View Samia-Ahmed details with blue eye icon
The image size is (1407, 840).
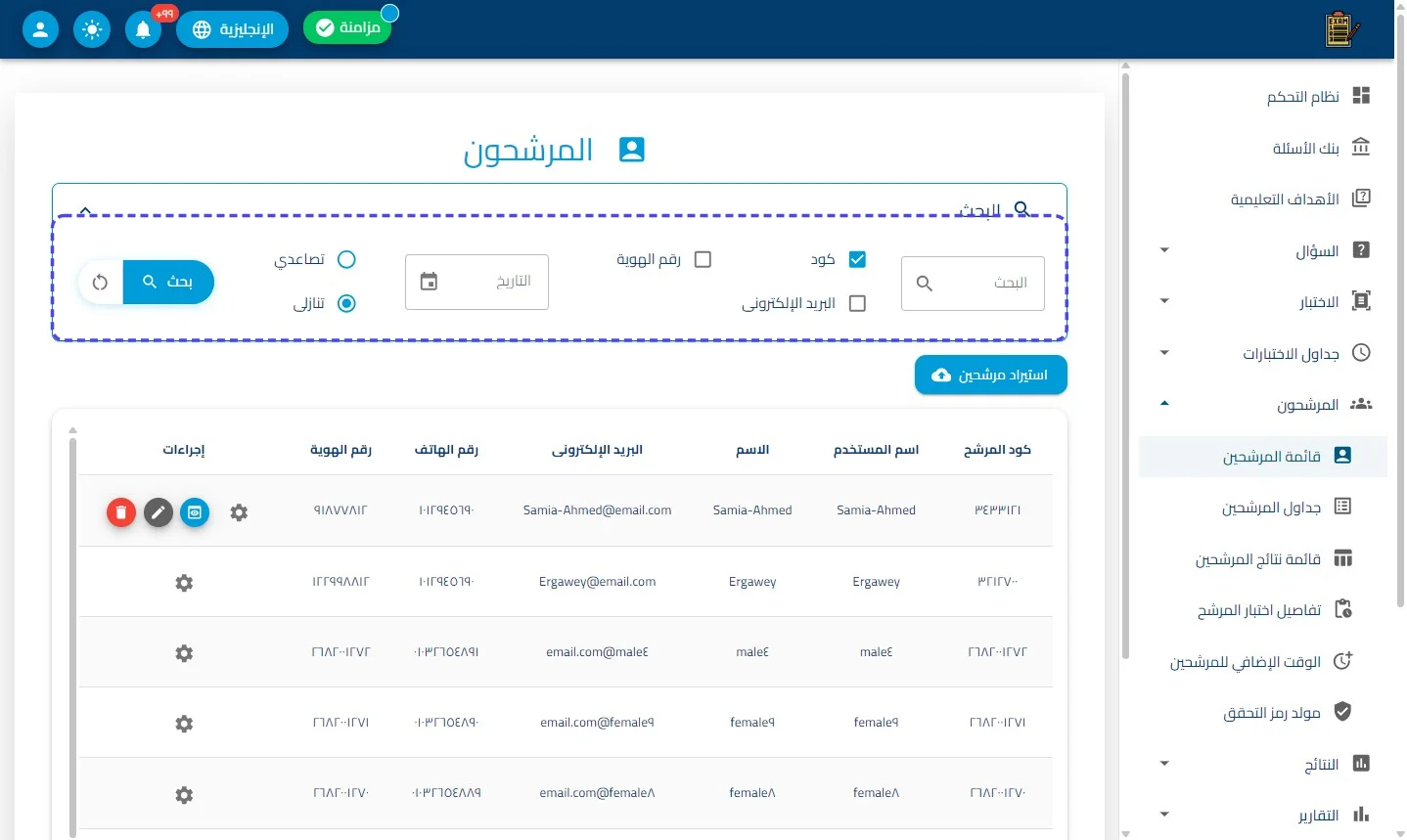tap(195, 511)
